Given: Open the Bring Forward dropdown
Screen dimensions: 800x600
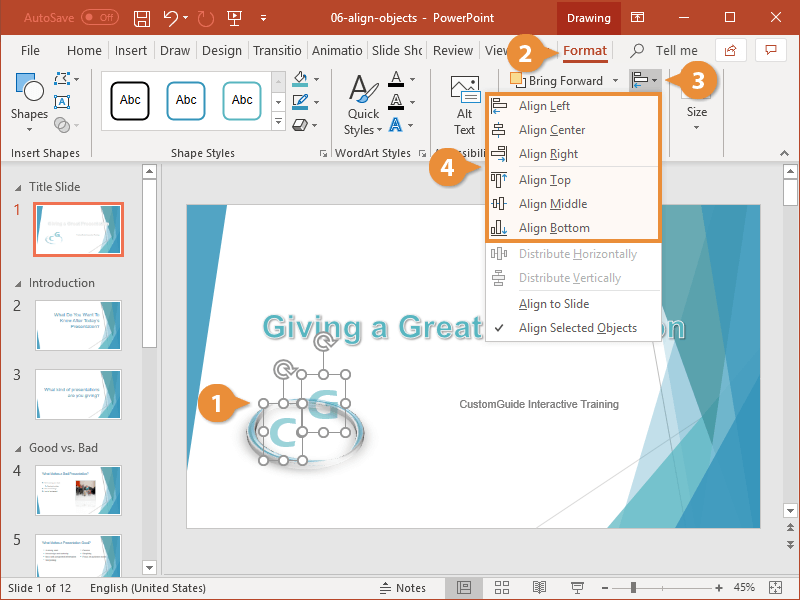Looking at the screenshot, I should pyautogui.click(x=615, y=80).
